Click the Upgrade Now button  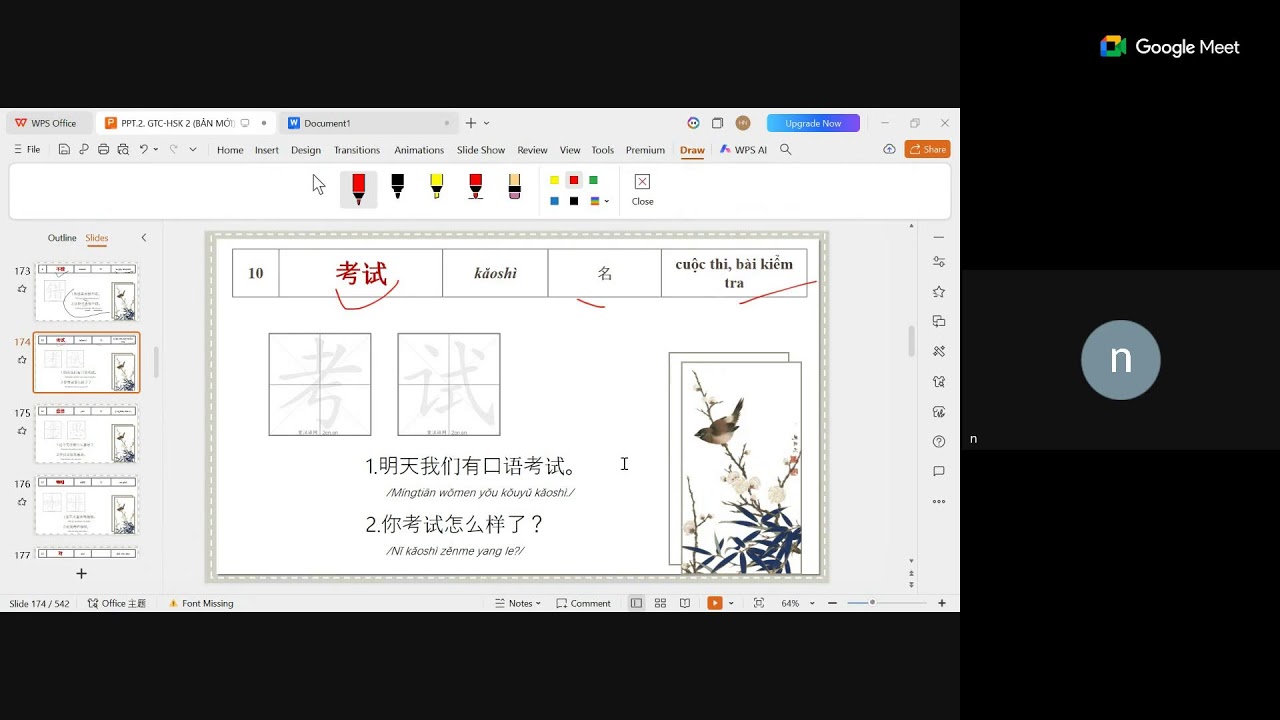(813, 123)
